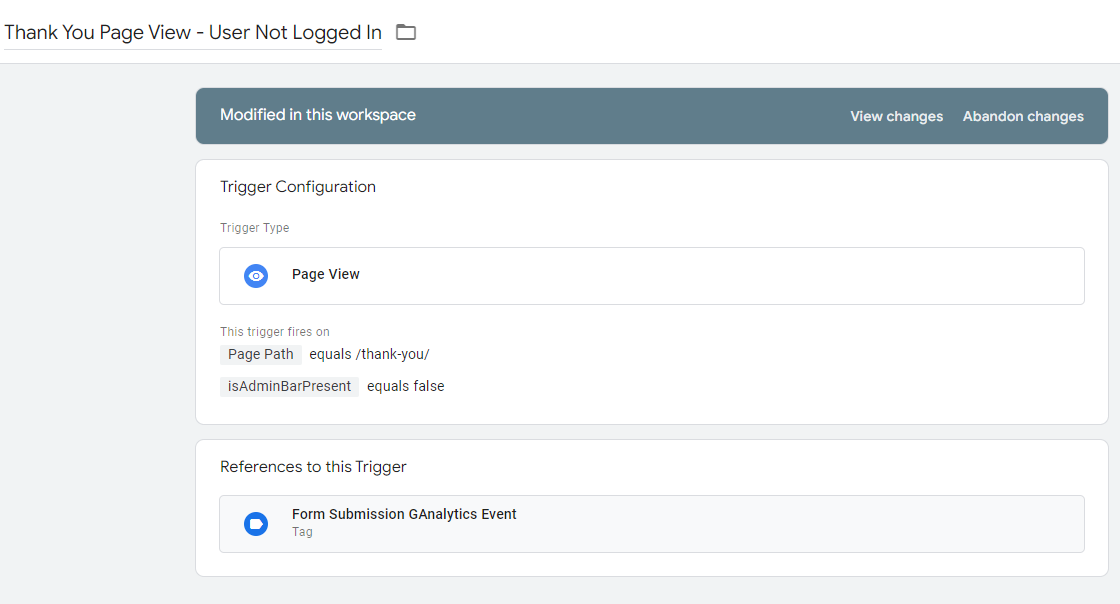Click the References to this Trigger heading
Screen dimensions: 1120x604
coord(313,467)
